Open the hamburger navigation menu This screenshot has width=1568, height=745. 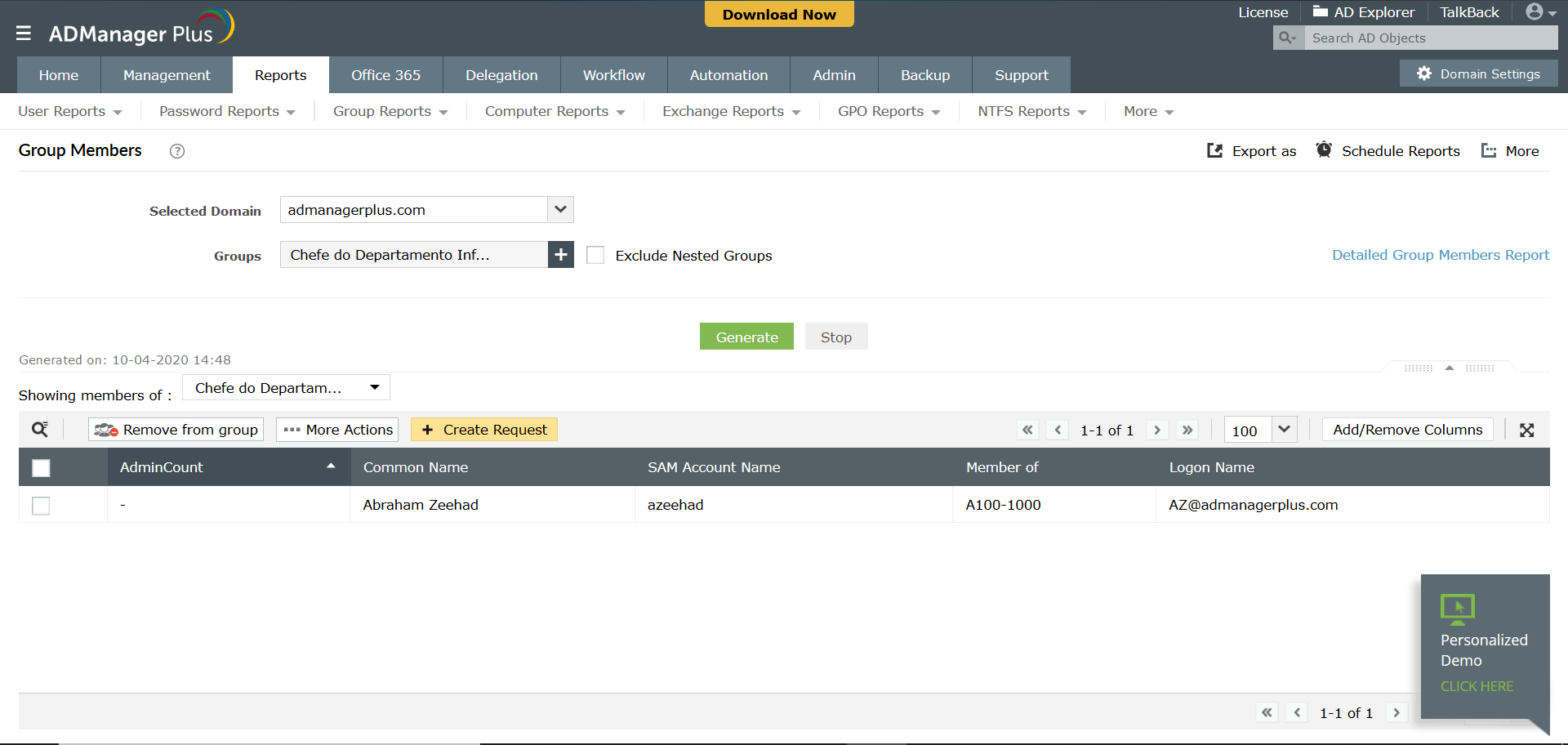24,33
